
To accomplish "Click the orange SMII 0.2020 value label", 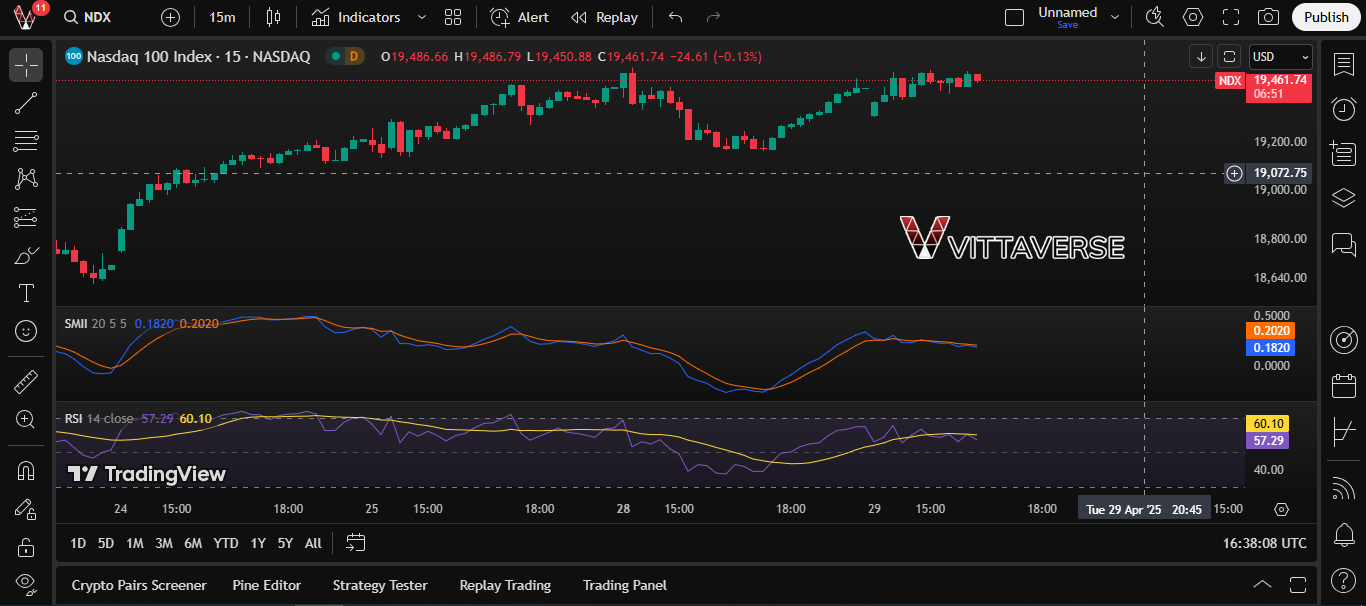I will 1269,331.
